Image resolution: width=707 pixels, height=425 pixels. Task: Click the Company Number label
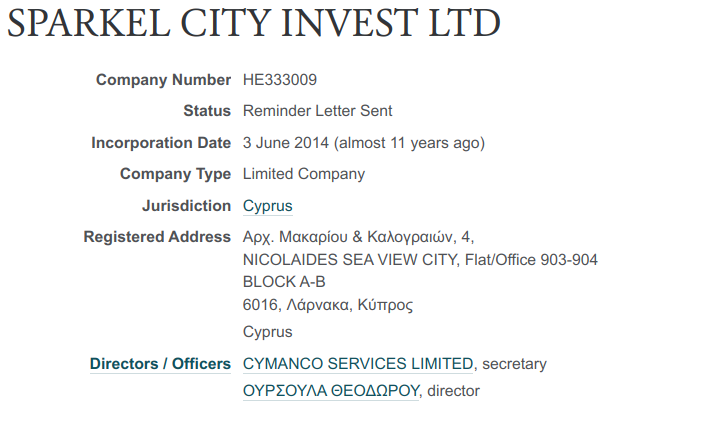pos(163,80)
